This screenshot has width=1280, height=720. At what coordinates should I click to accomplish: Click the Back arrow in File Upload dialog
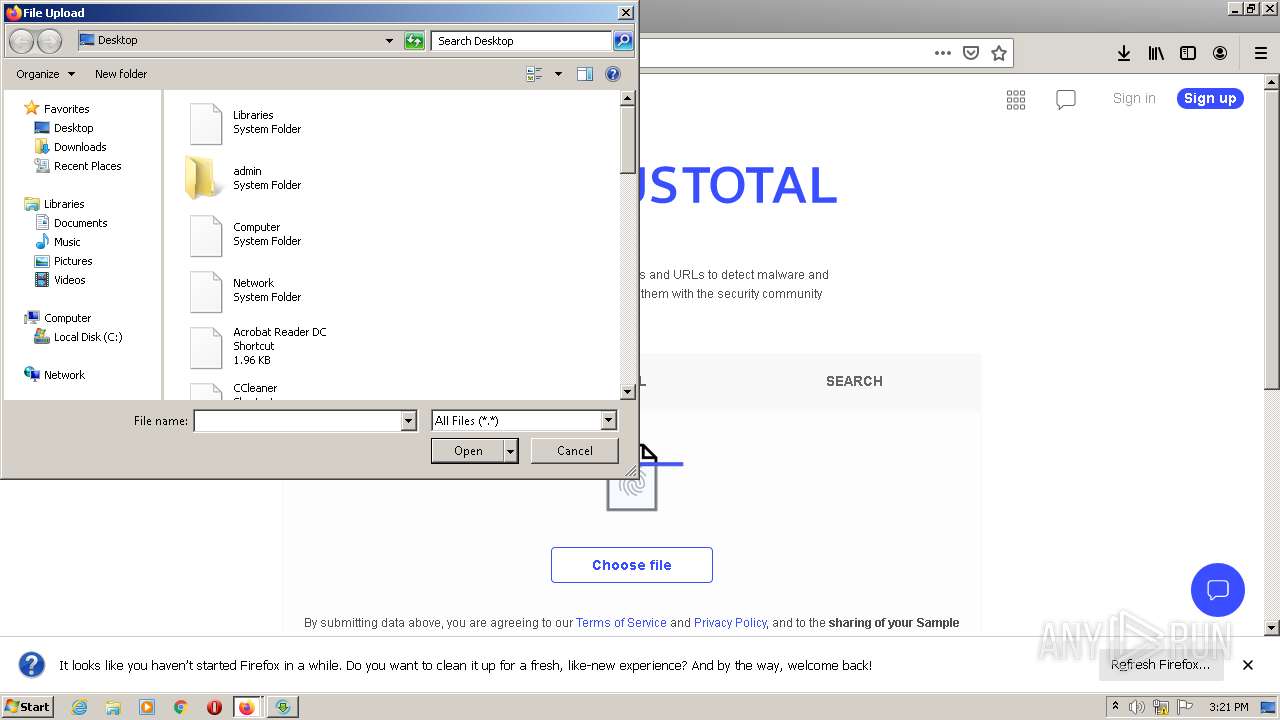(22, 41)
